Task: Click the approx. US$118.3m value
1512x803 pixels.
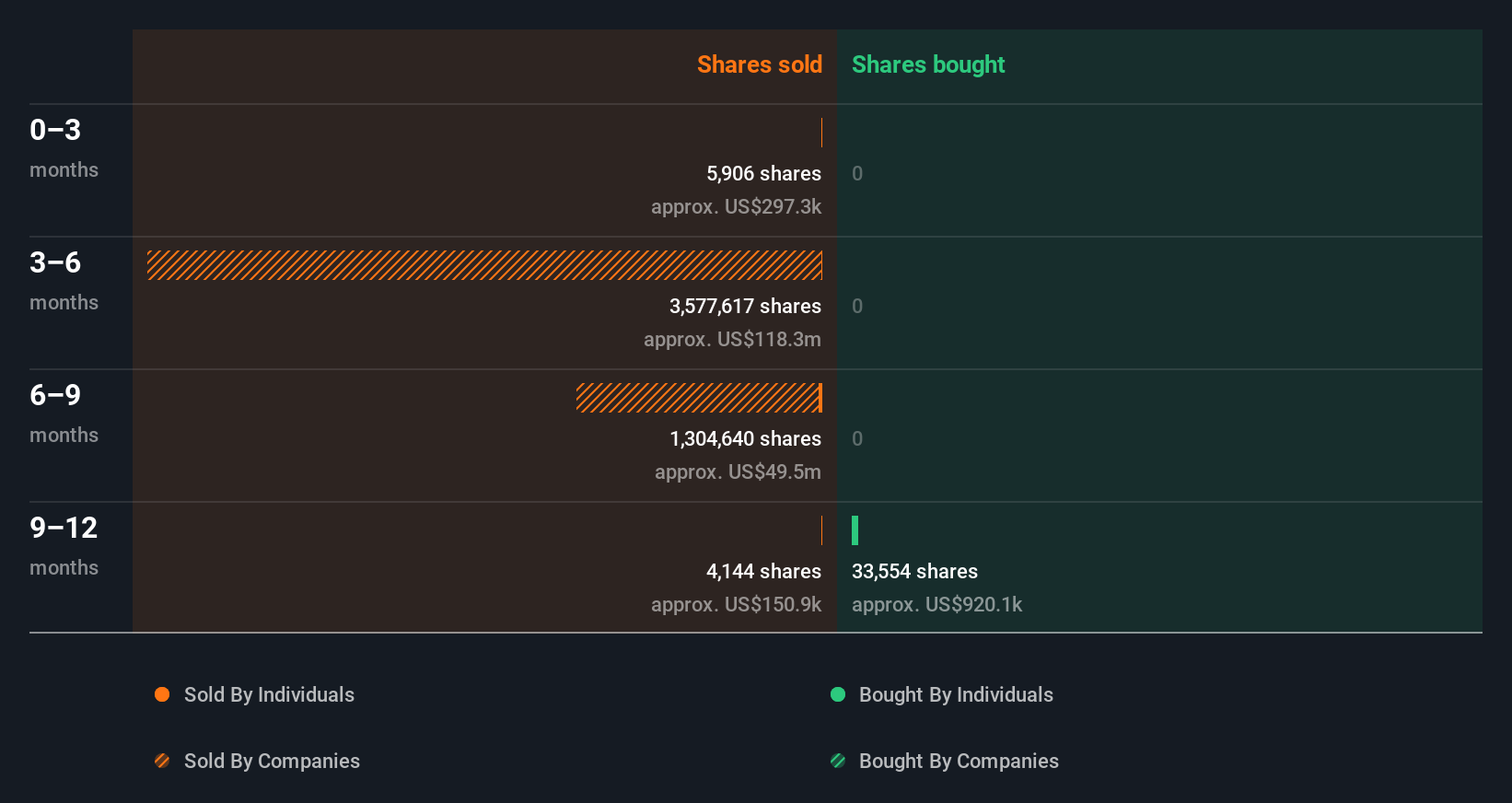Action: click(732, 339)
